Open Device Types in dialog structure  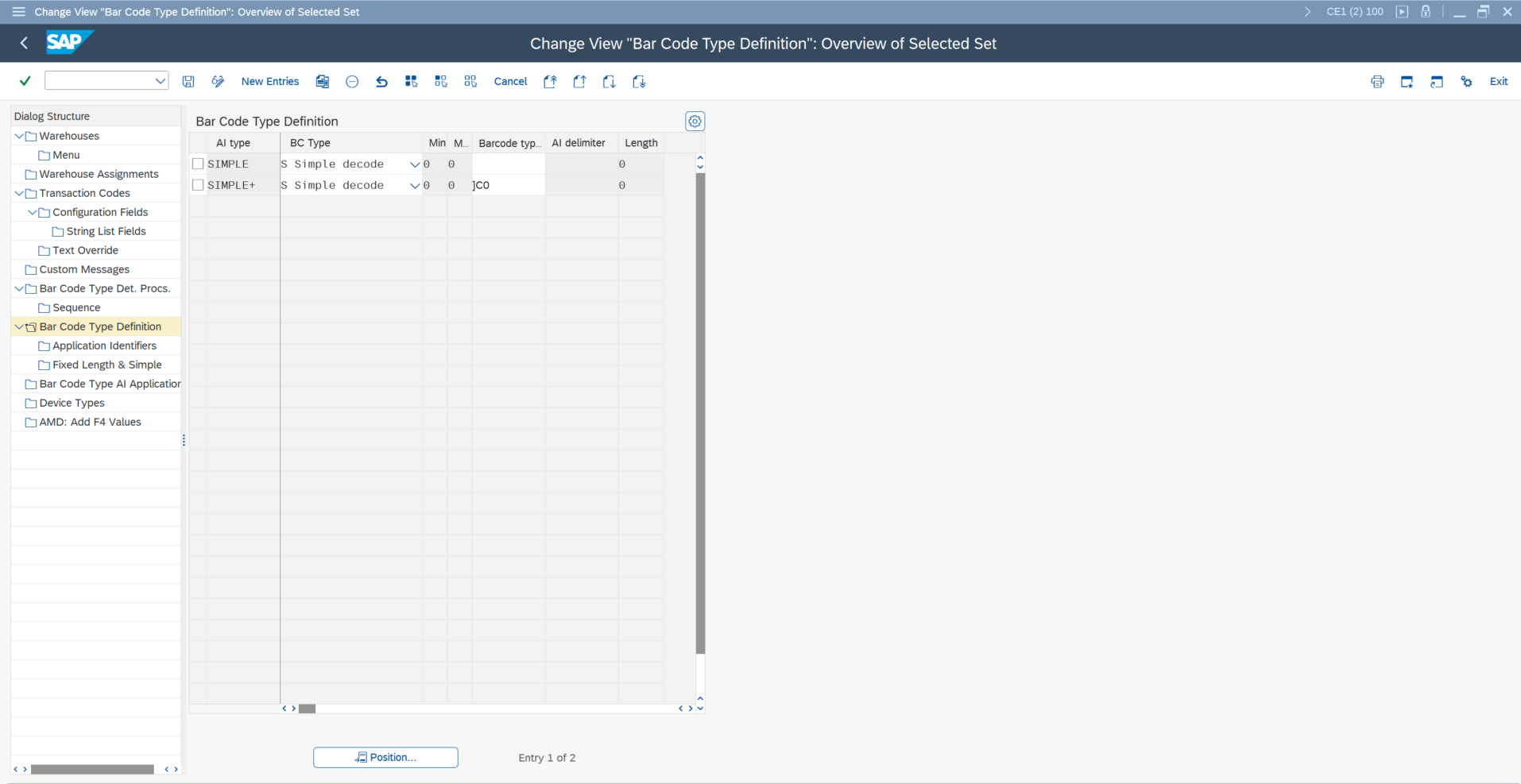click(72, 403)
